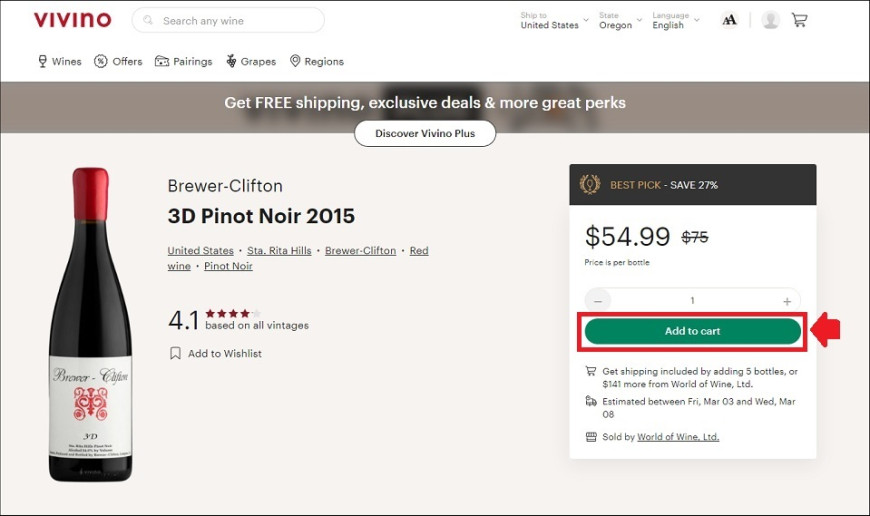
Task: Open the Pairings menu
Action: click(184, 61)
